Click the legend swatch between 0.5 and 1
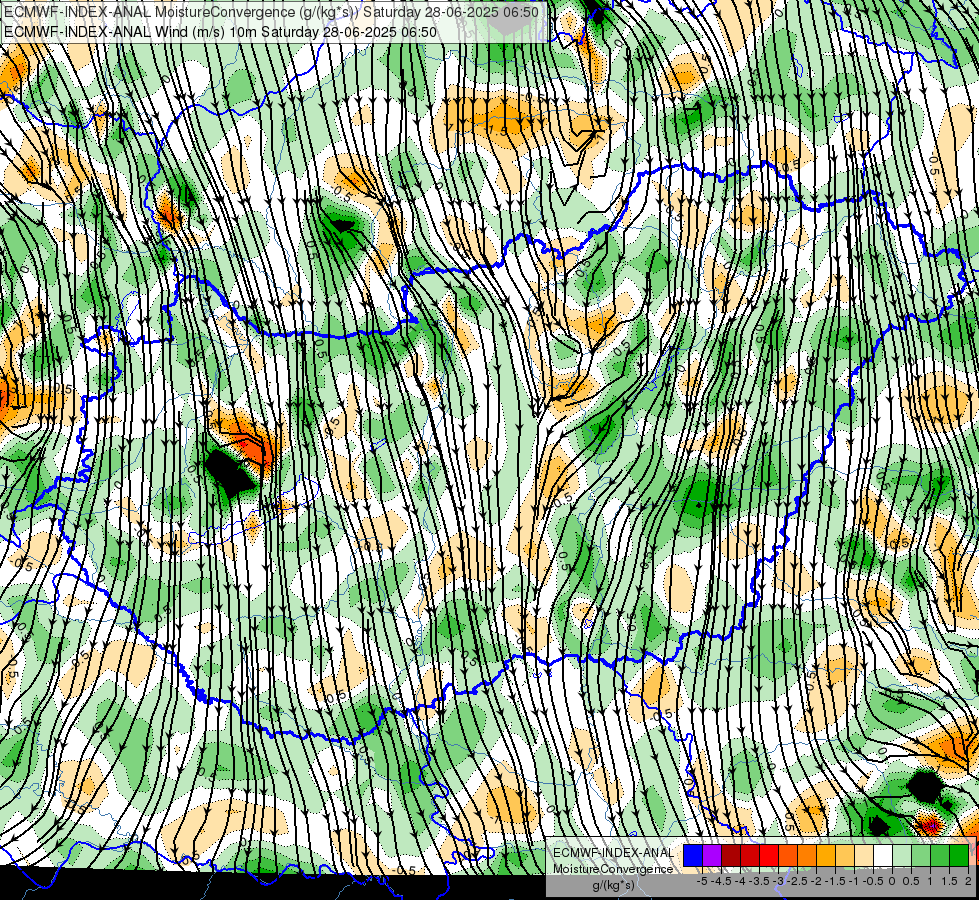Screen dimensions: 979x900 [921, 856]
